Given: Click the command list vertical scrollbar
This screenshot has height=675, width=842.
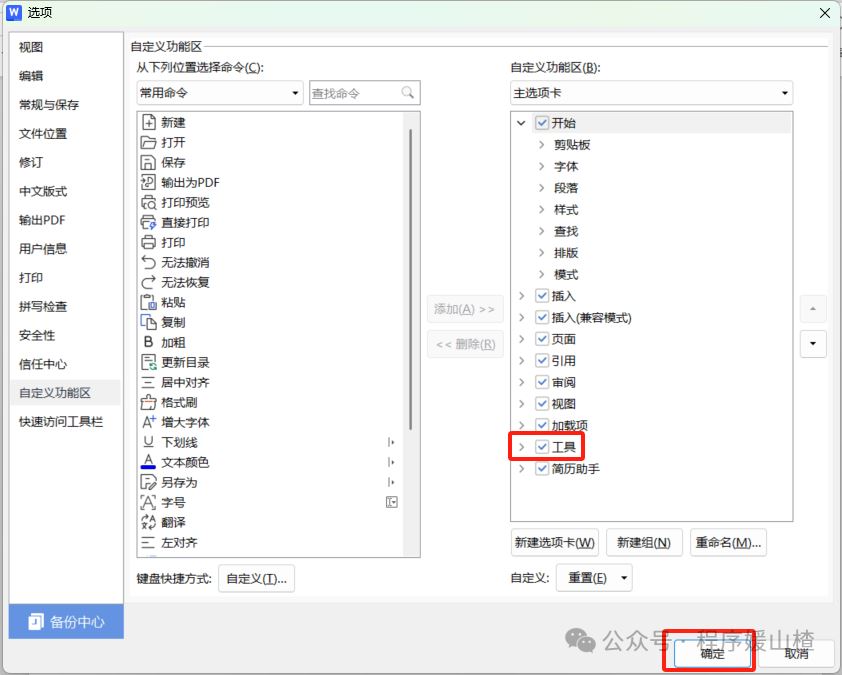Looking at the screenshot, I should click(x=411, y=279).
